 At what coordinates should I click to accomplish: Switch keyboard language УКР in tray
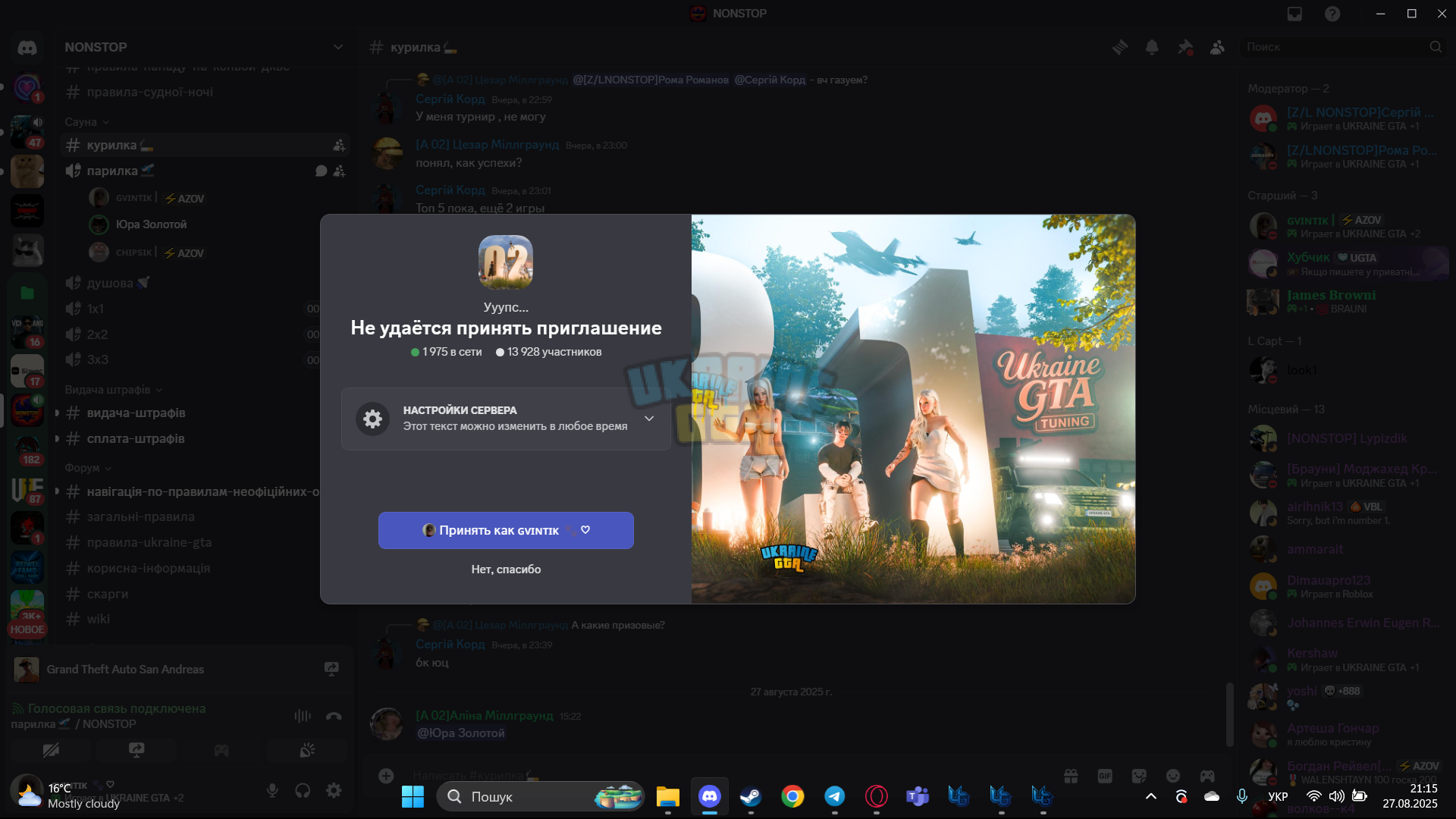click(x=1278, y=796)
